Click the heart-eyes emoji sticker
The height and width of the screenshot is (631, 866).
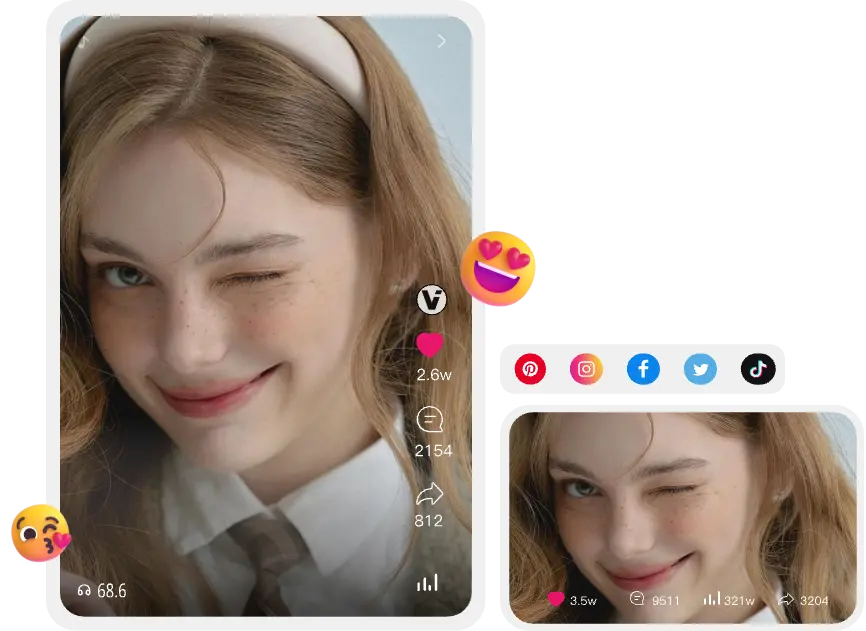[499, 268]
